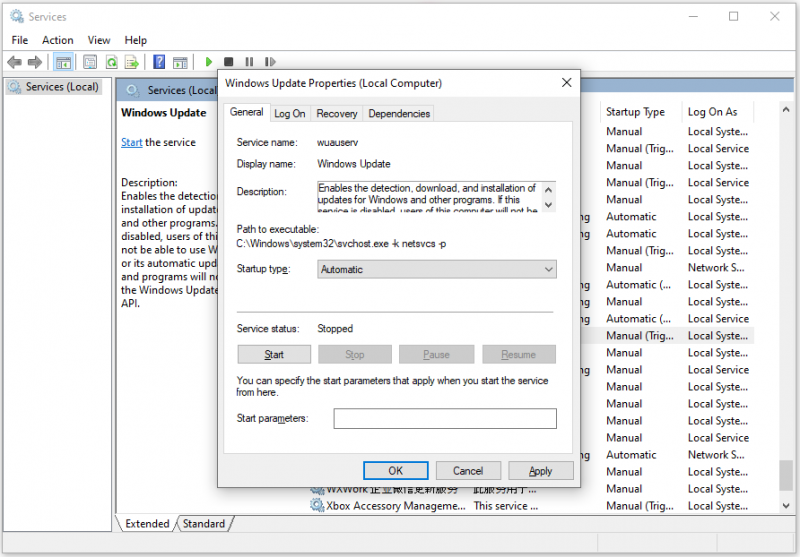
Task: Click the Export List toolbar icon
Action: coord(132,62)
